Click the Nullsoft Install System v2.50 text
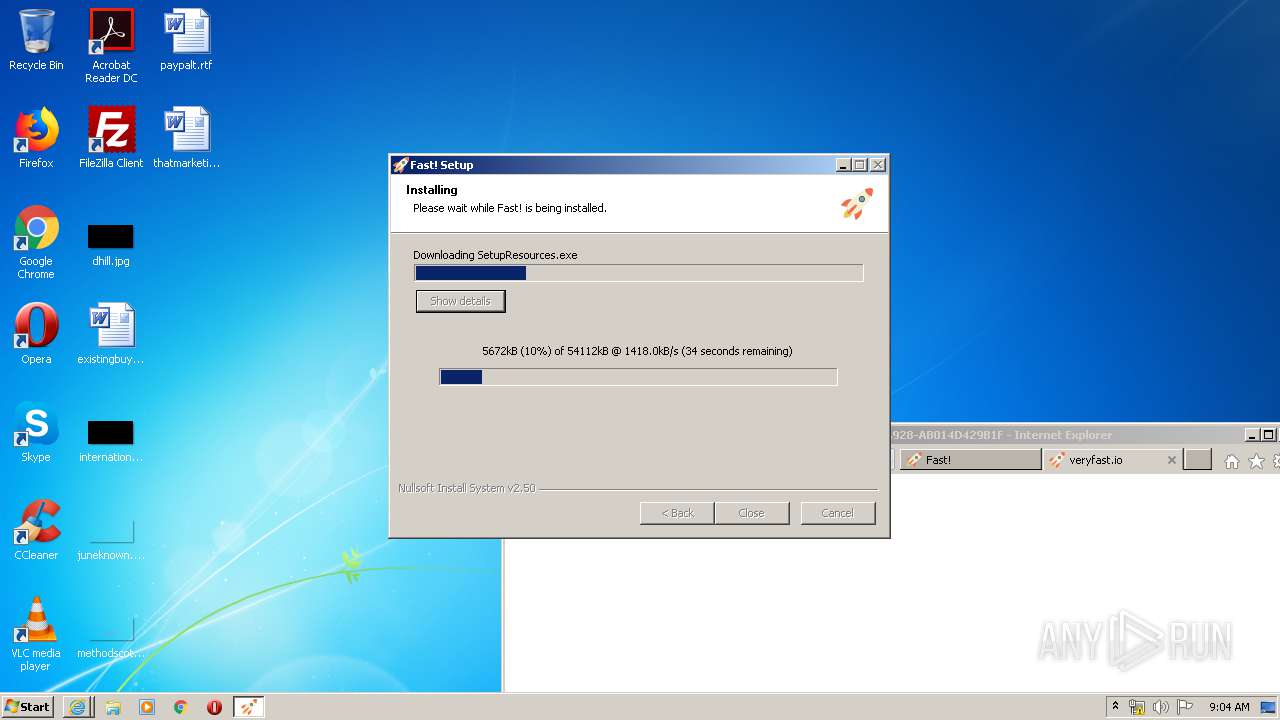This screenshot has height=720, width=1280. pos(466,488)
